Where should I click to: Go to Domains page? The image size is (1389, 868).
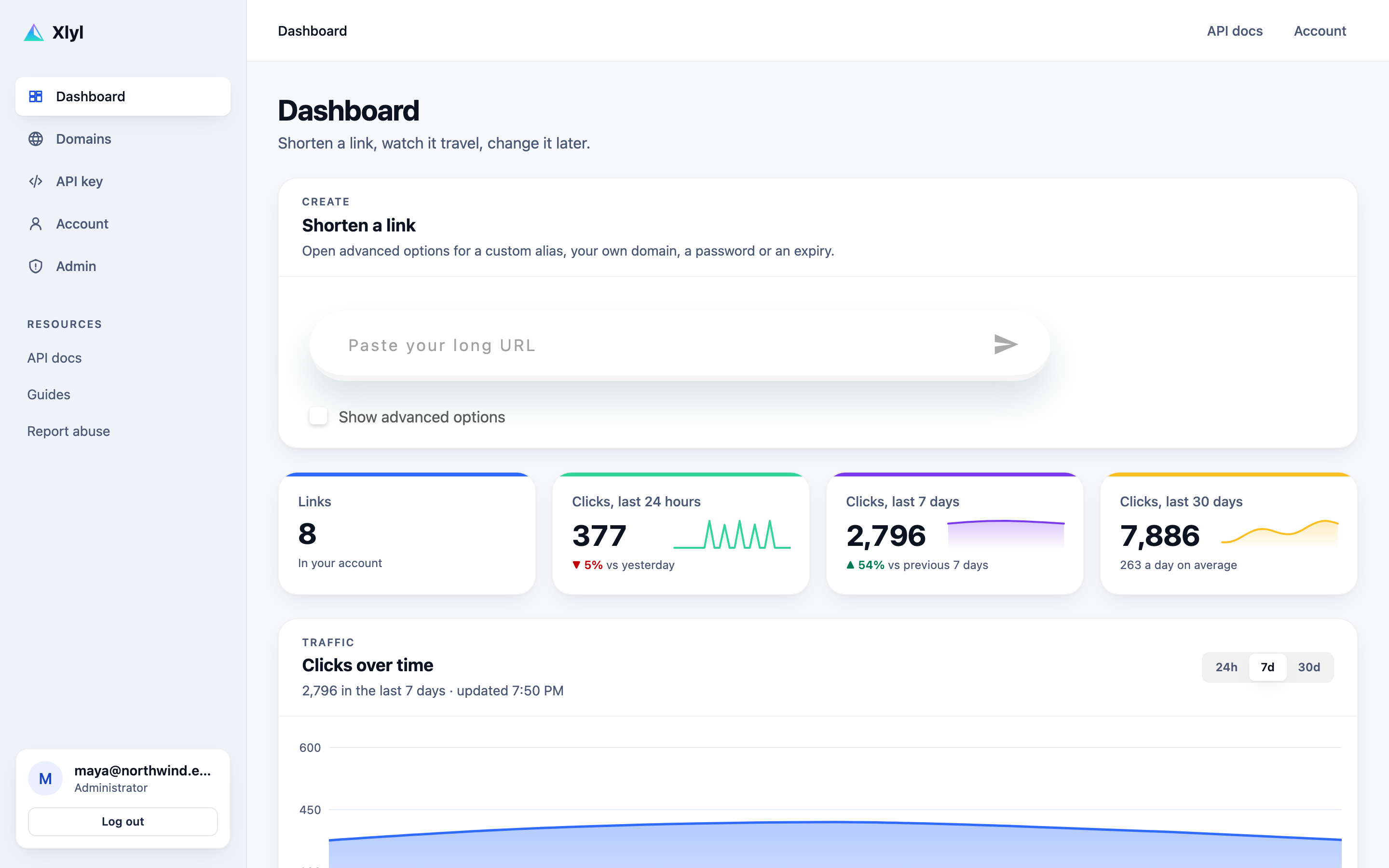(123, 139)
